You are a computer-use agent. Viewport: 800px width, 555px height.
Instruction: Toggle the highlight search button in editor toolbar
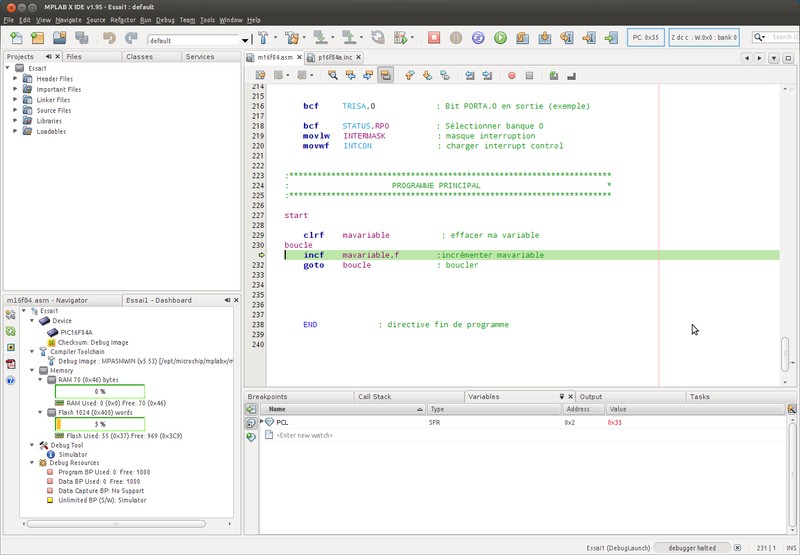pos(385,75)
